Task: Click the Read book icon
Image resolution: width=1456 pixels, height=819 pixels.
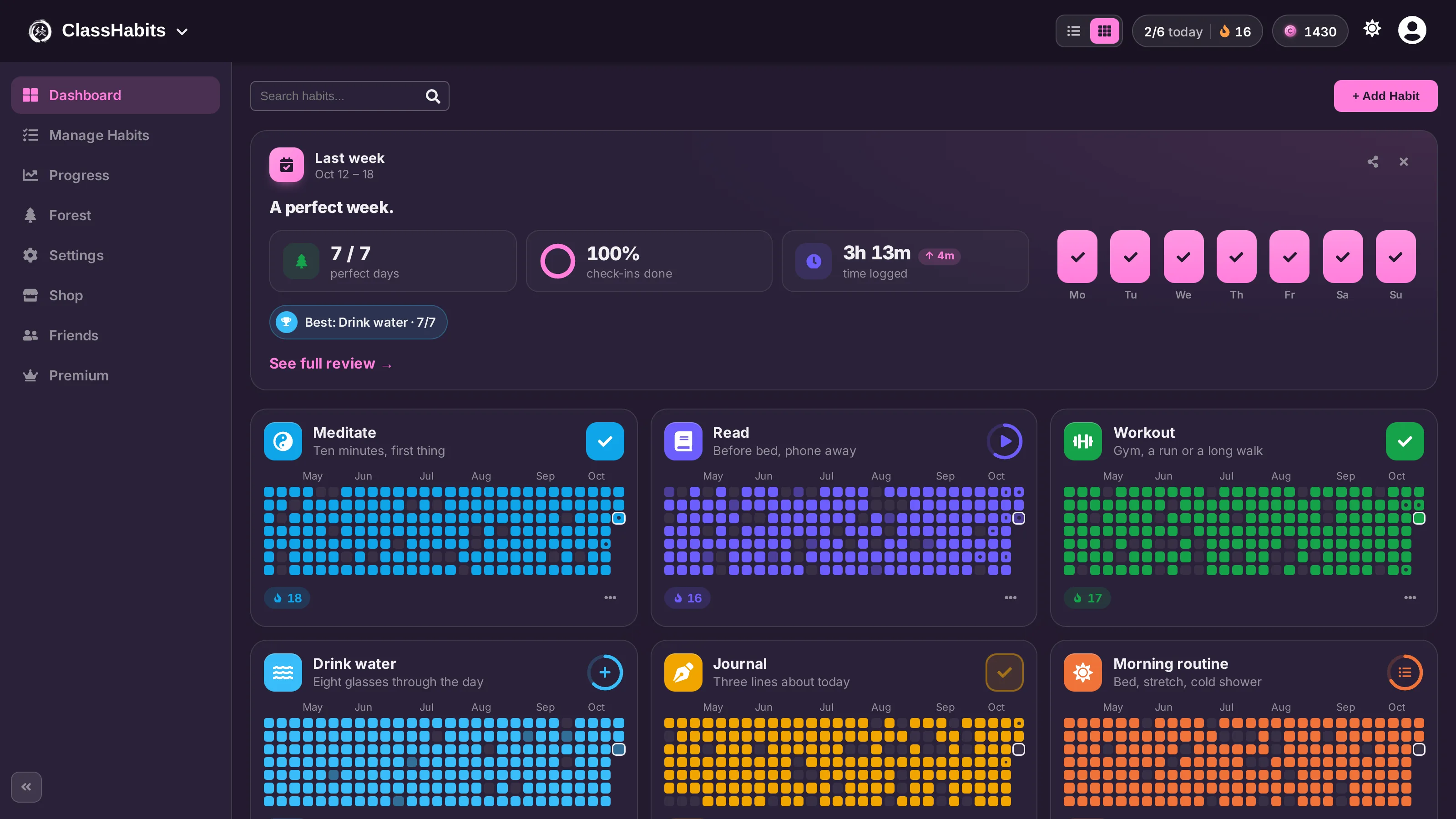Action: (x=683, y=441)
